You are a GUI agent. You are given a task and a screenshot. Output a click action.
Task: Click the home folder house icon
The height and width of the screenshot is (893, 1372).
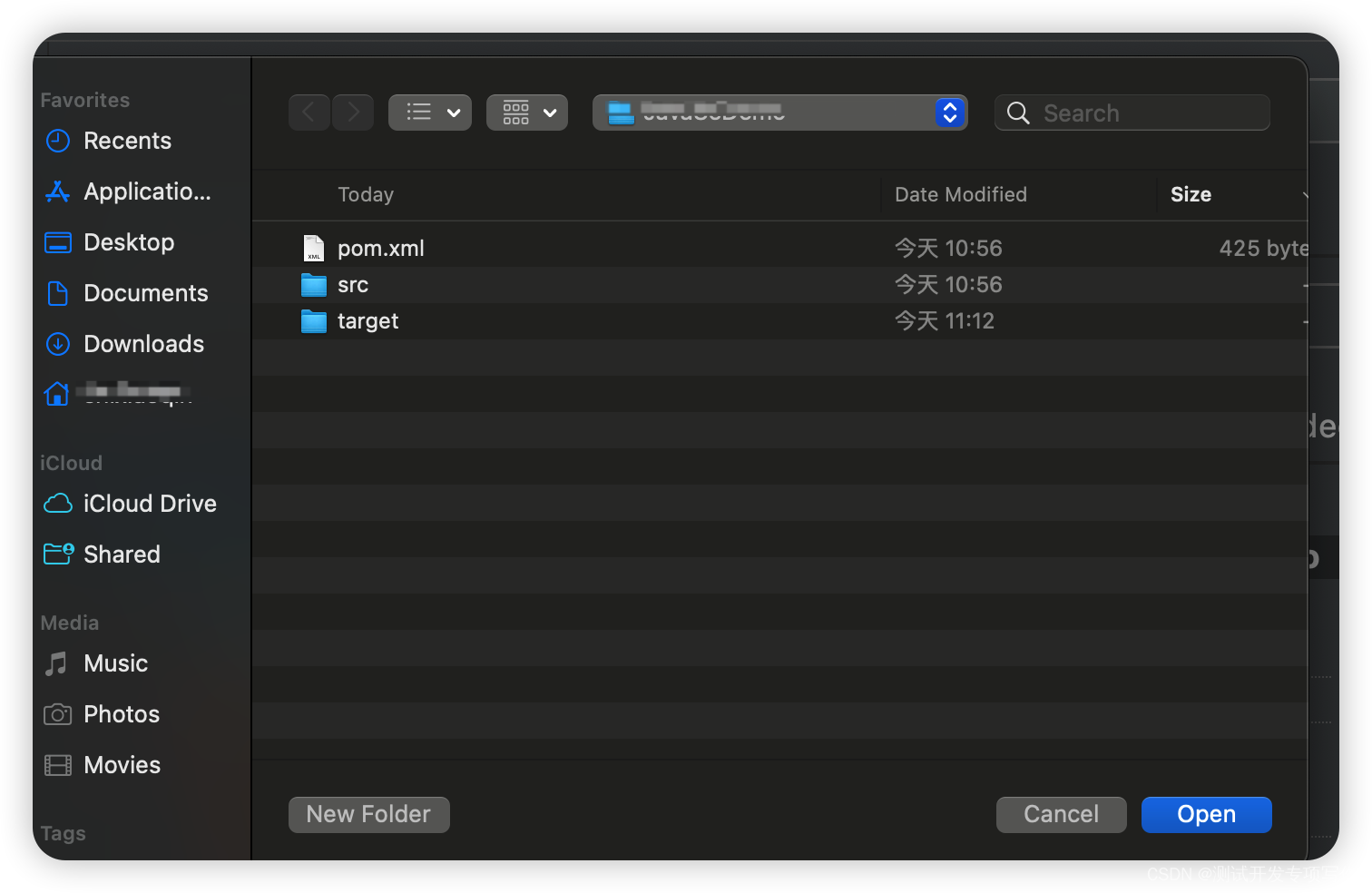coord(57,393)
